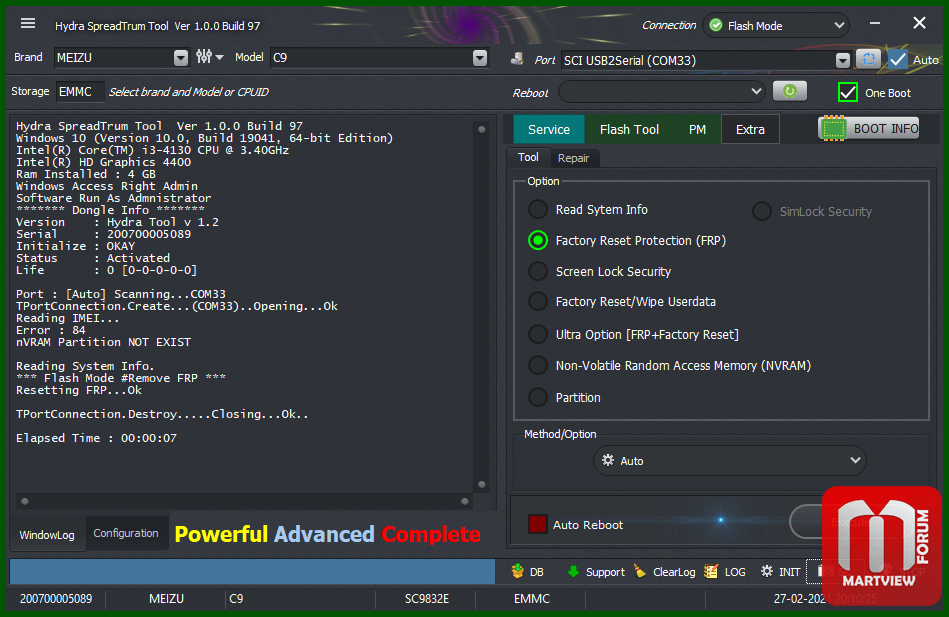Switch to the Flash Tool tab
Screen dimensions: 949x617
[x=629, y=129]
